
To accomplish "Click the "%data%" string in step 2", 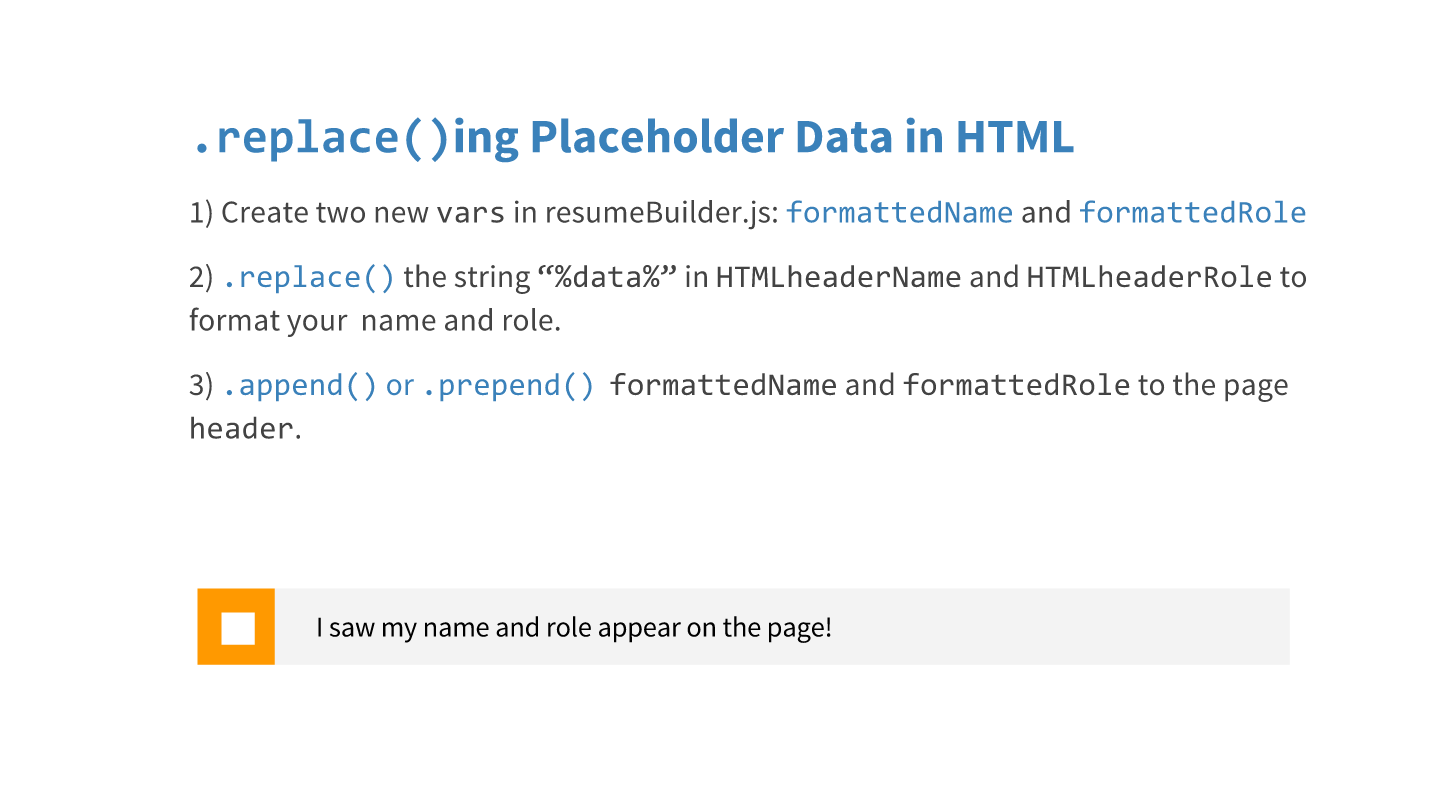I will point(608,277).
